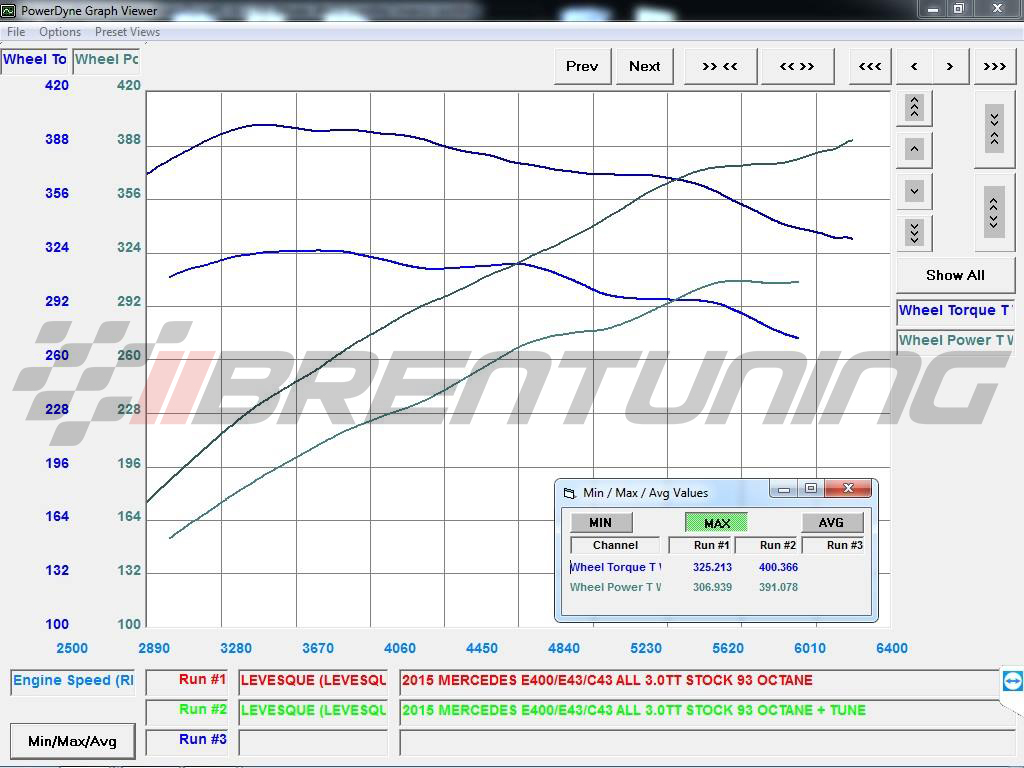Click the triple up-chevron scroll button
1024x768 pixels.
click(914, 107)
